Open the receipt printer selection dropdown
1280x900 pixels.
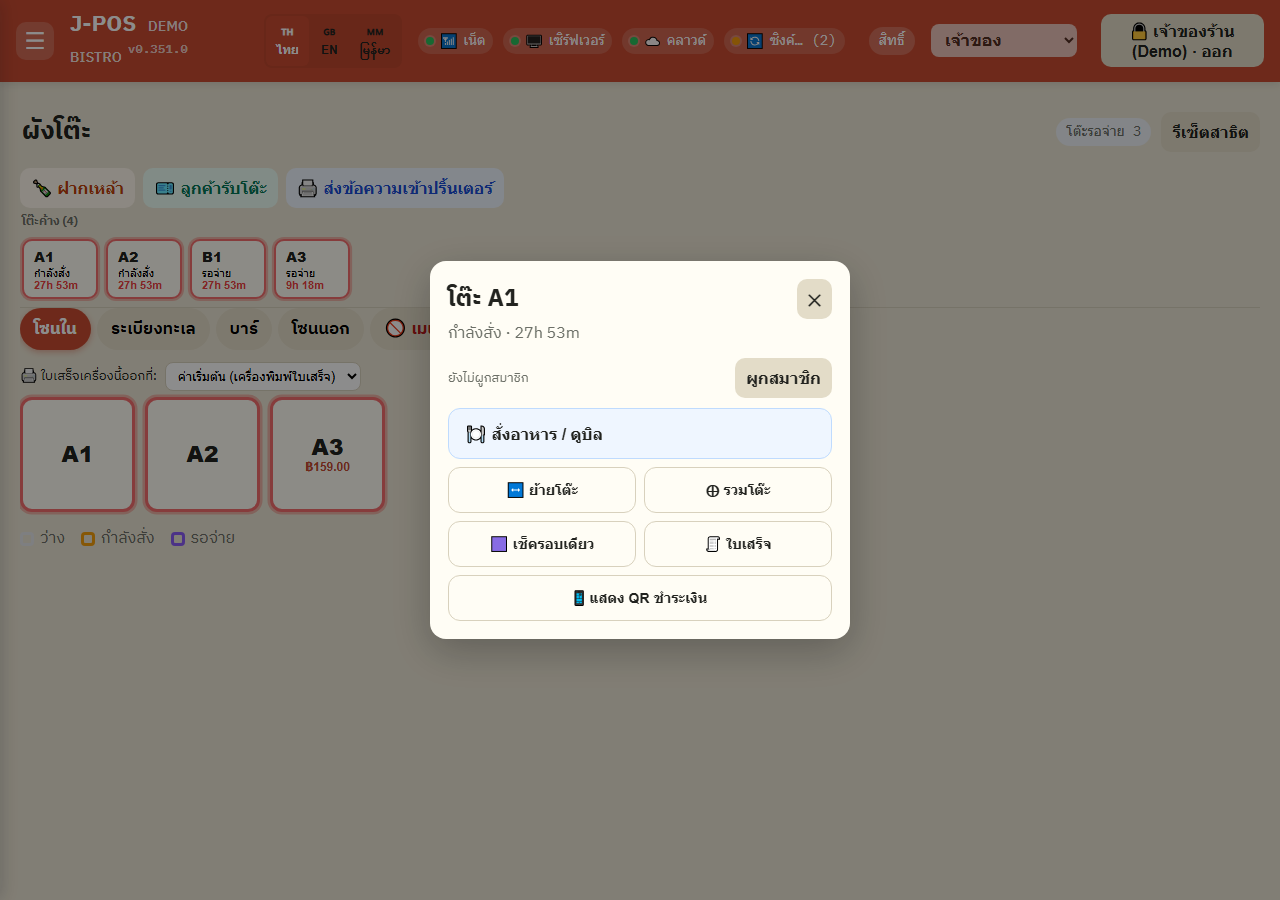tap(263, 376)
